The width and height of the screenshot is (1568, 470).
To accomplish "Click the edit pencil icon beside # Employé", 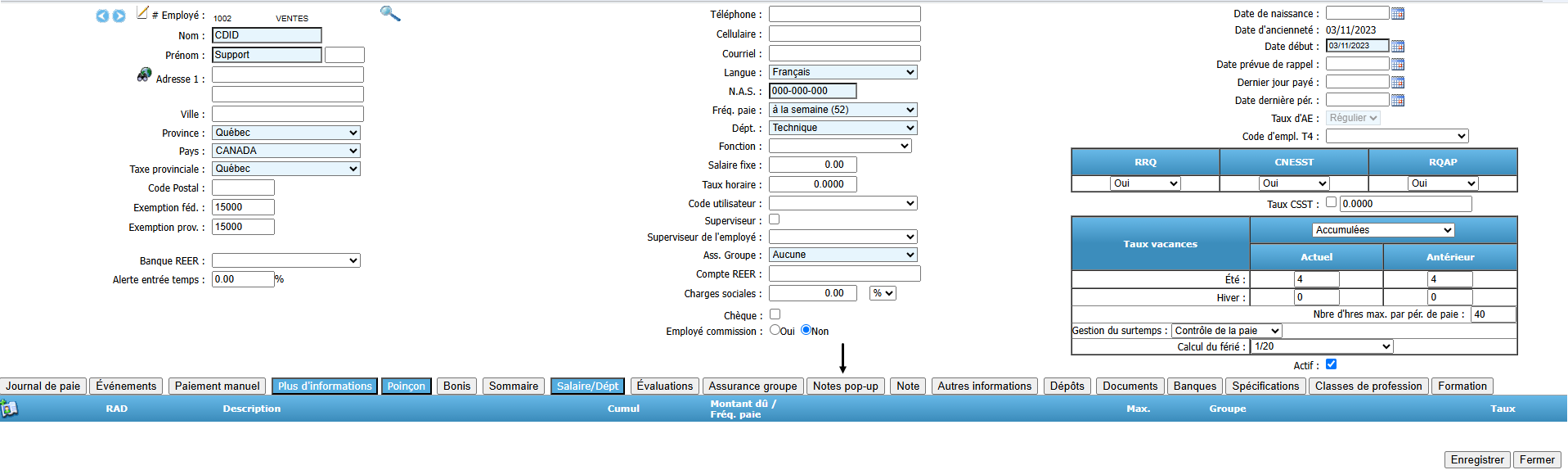I will tap(142, 12).
